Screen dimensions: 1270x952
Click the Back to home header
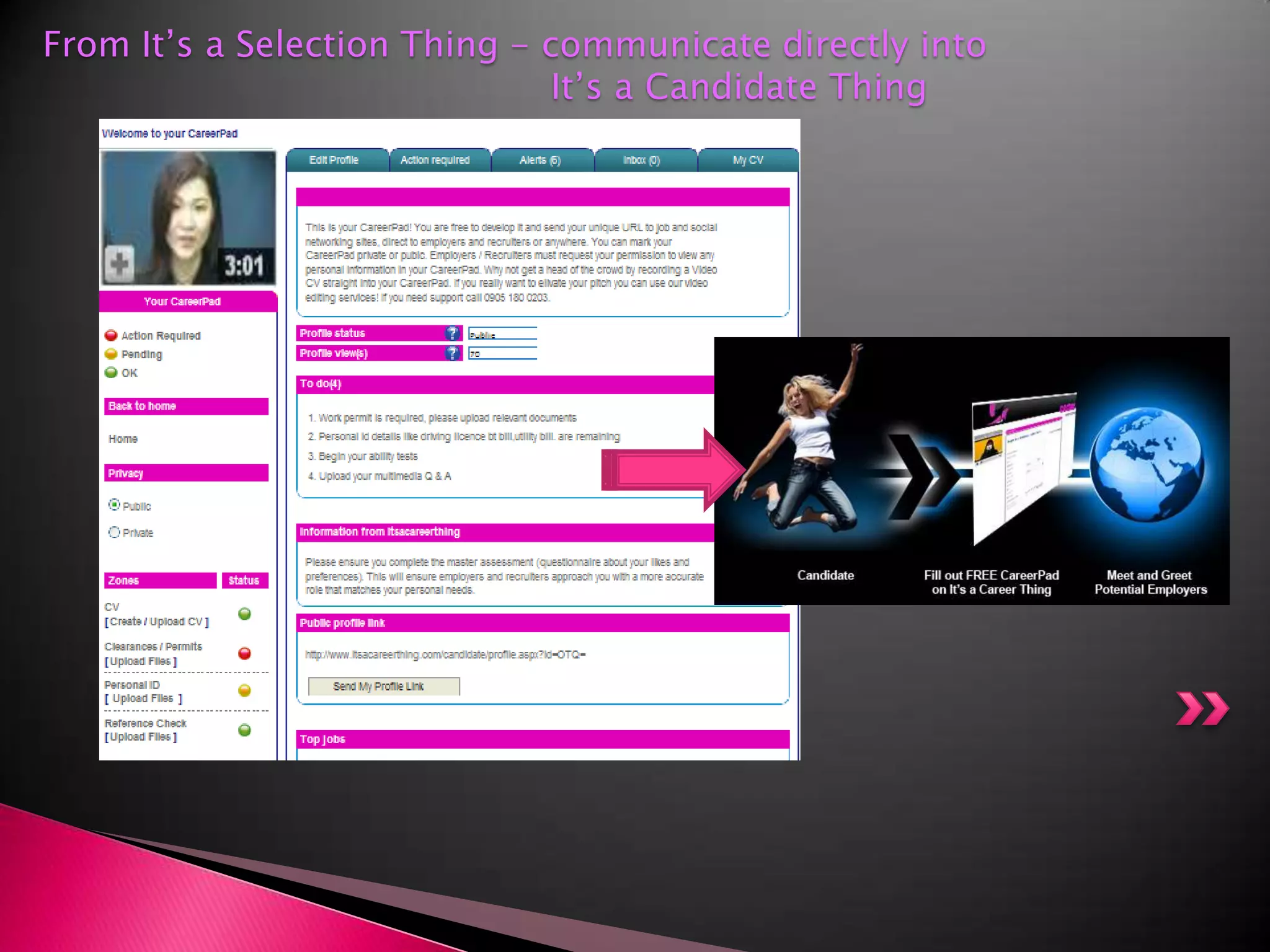(x=186, y=406)
